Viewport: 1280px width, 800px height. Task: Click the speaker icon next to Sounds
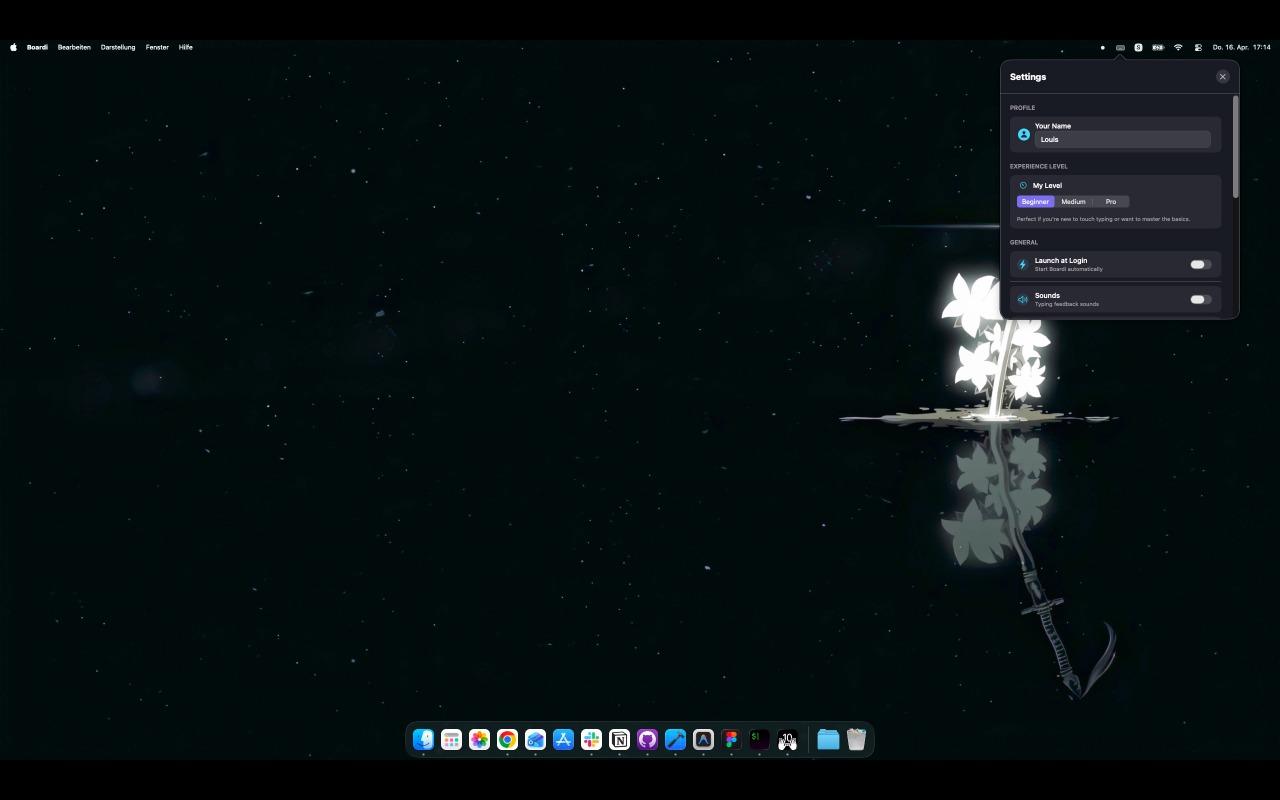[1022, 299]
